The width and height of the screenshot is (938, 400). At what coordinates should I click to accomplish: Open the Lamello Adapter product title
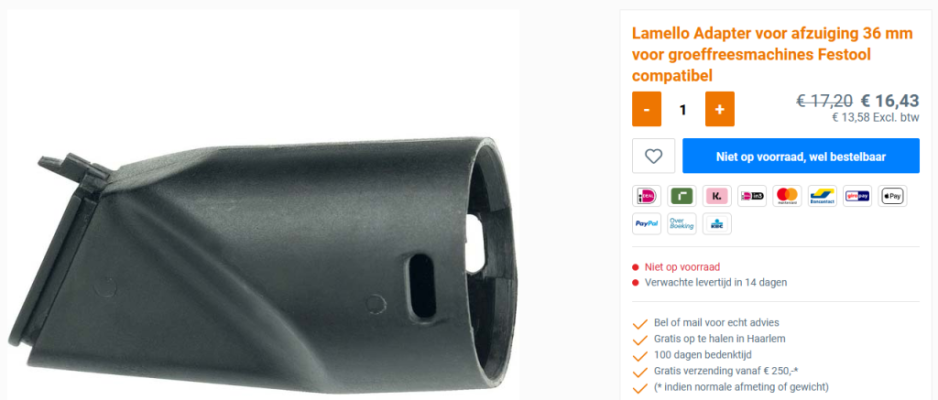click(x=772, y=54)
